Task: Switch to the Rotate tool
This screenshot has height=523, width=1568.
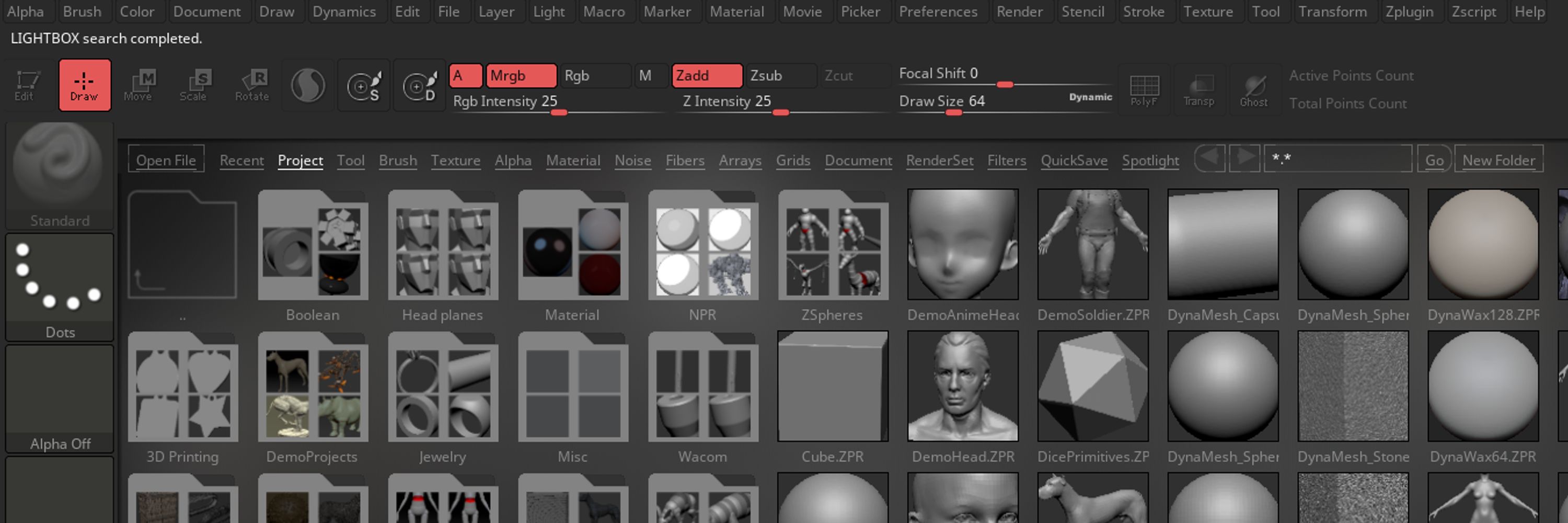Action: pyautogui.click(x=252, y=85)
